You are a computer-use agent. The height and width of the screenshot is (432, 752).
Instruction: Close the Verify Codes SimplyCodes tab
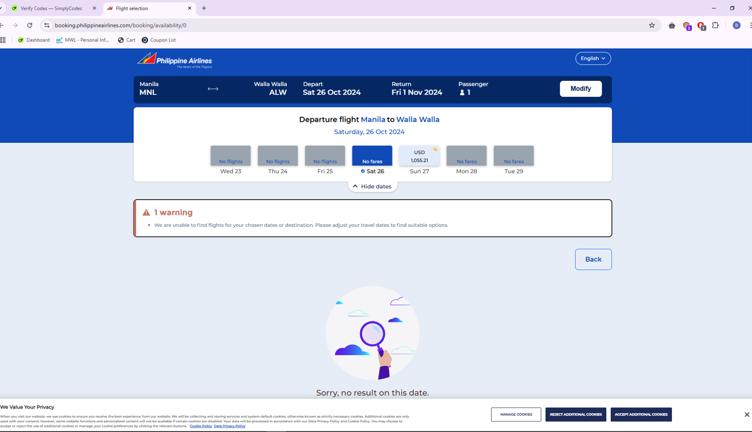[x=94, y=8]
